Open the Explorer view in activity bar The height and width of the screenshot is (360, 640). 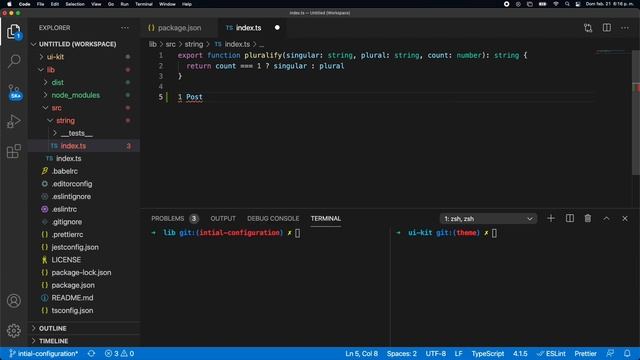(x=14, y=31)
